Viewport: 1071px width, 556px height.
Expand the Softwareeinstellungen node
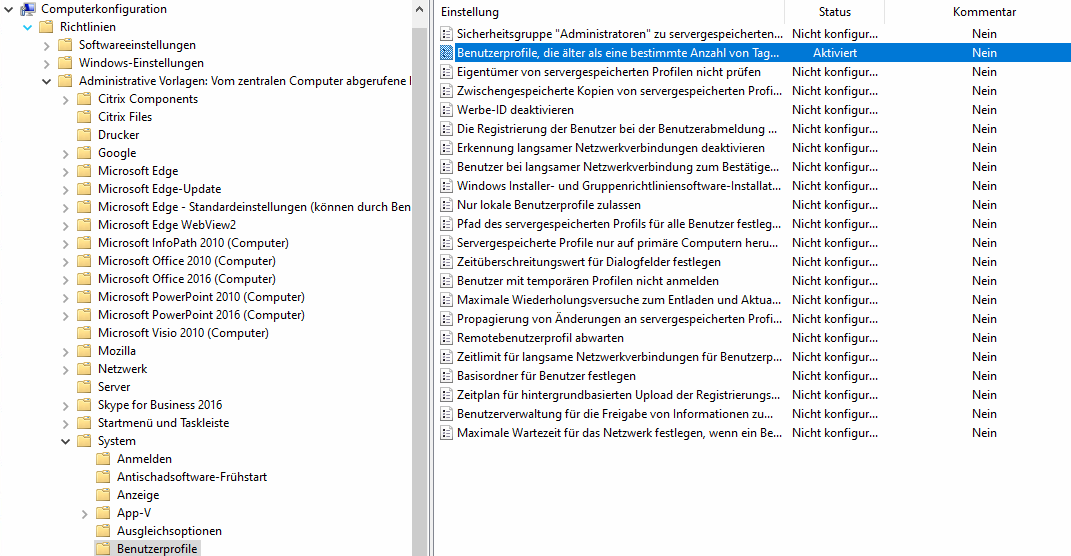coord(47,45)
